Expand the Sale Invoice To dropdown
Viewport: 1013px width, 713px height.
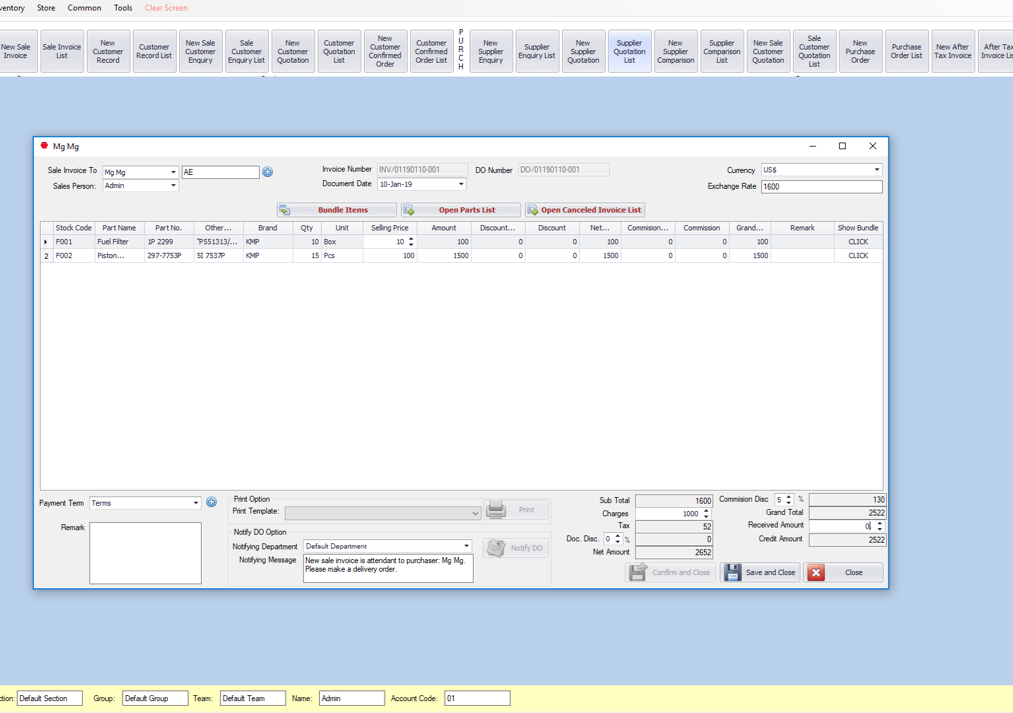(173, 172)
